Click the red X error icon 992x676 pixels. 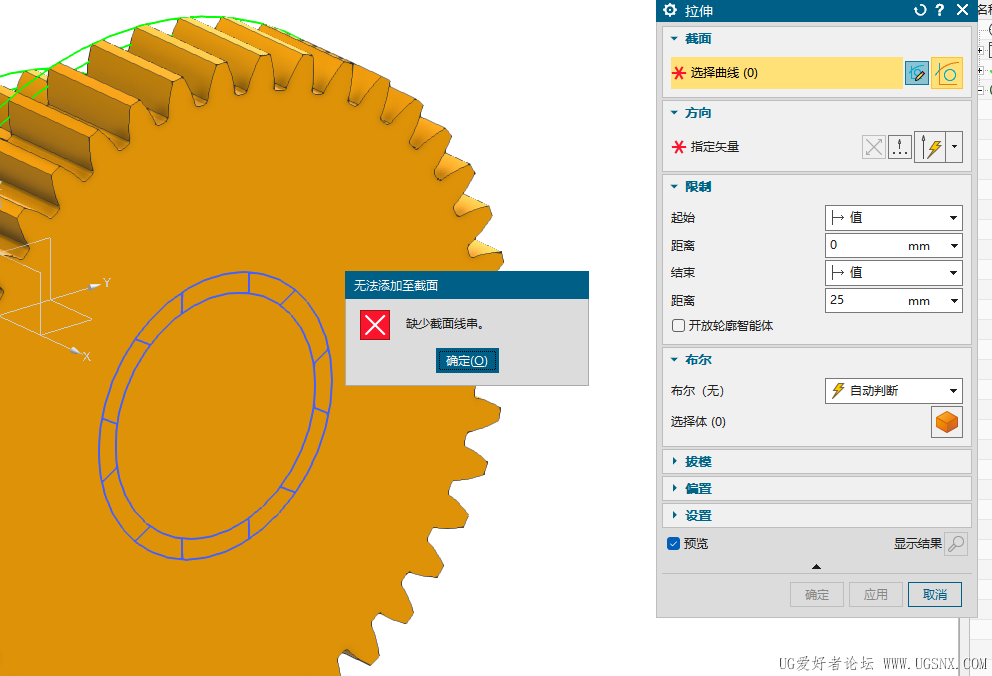(375, 325)
